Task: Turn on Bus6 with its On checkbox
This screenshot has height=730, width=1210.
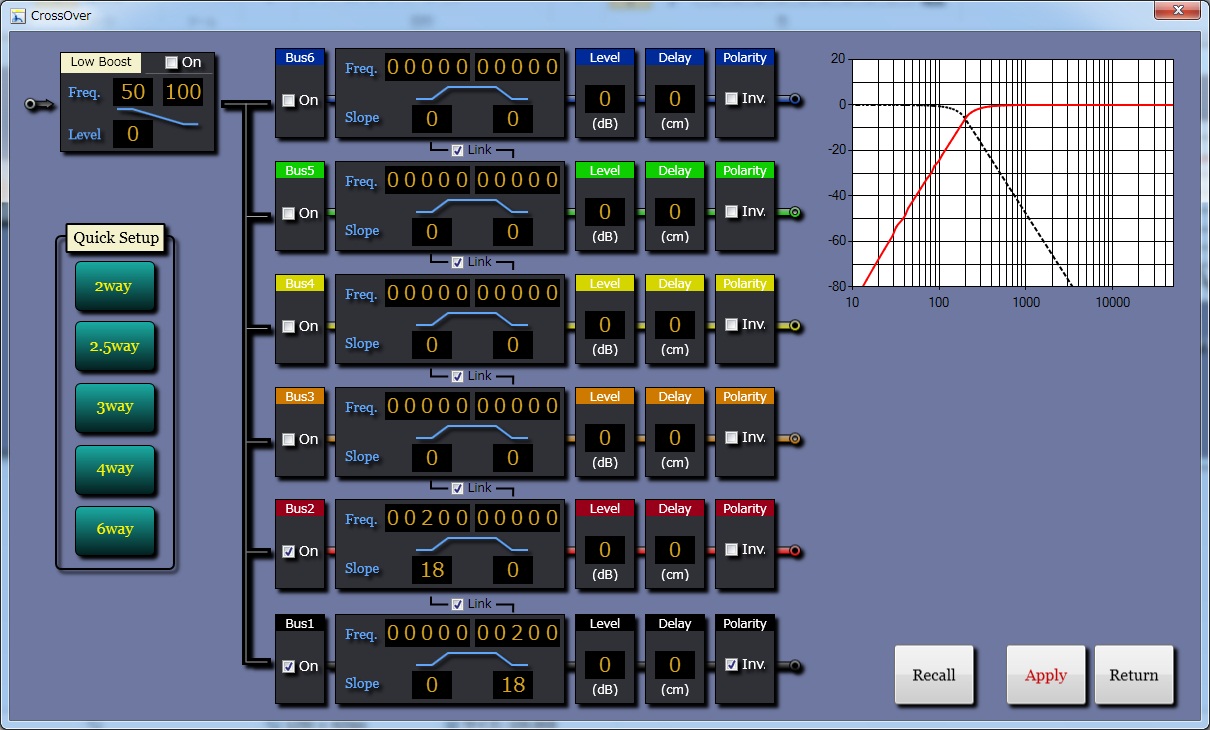Action: 289,100
